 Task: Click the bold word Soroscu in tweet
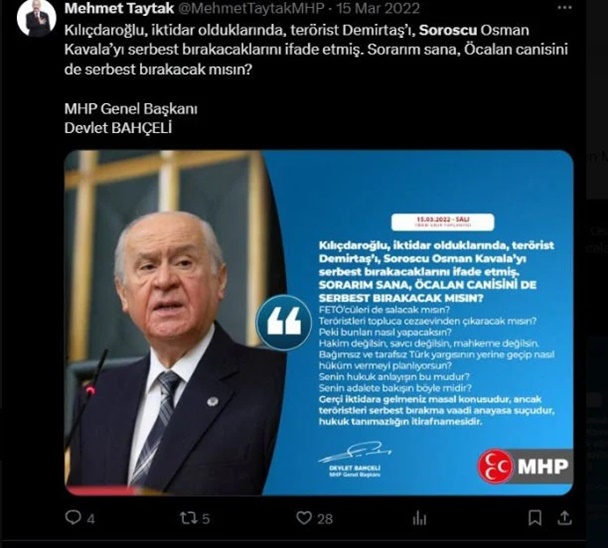coord(448,30)
